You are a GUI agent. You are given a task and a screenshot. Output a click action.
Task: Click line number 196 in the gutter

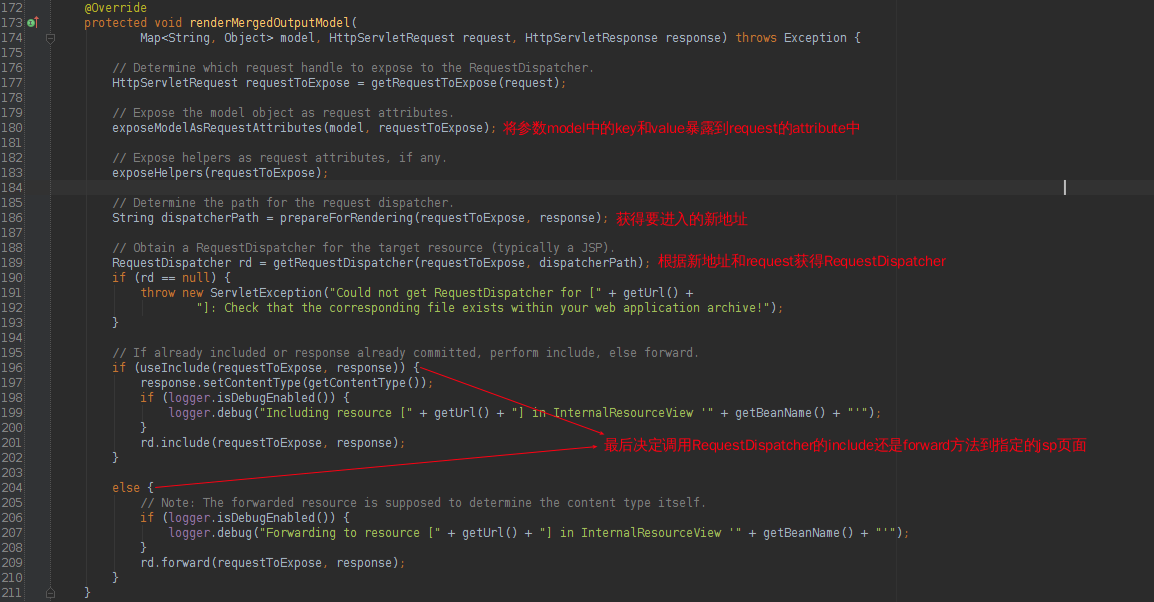point(12,368)
